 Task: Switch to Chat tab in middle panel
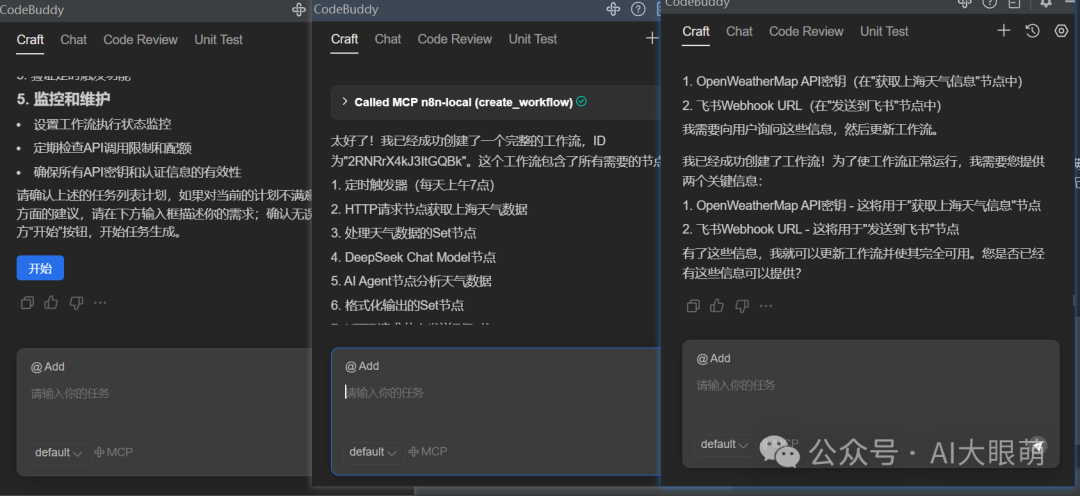pyautogui.click(x=388, y=39)
